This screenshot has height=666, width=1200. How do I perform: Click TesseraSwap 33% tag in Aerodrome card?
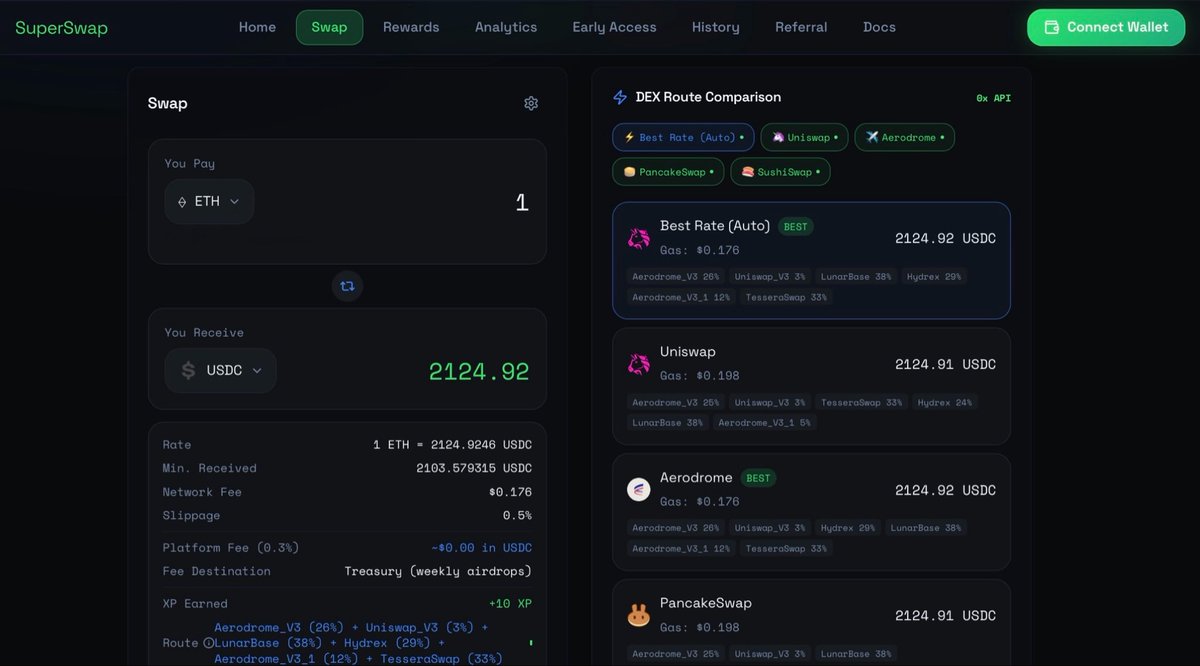click(786, 548)
